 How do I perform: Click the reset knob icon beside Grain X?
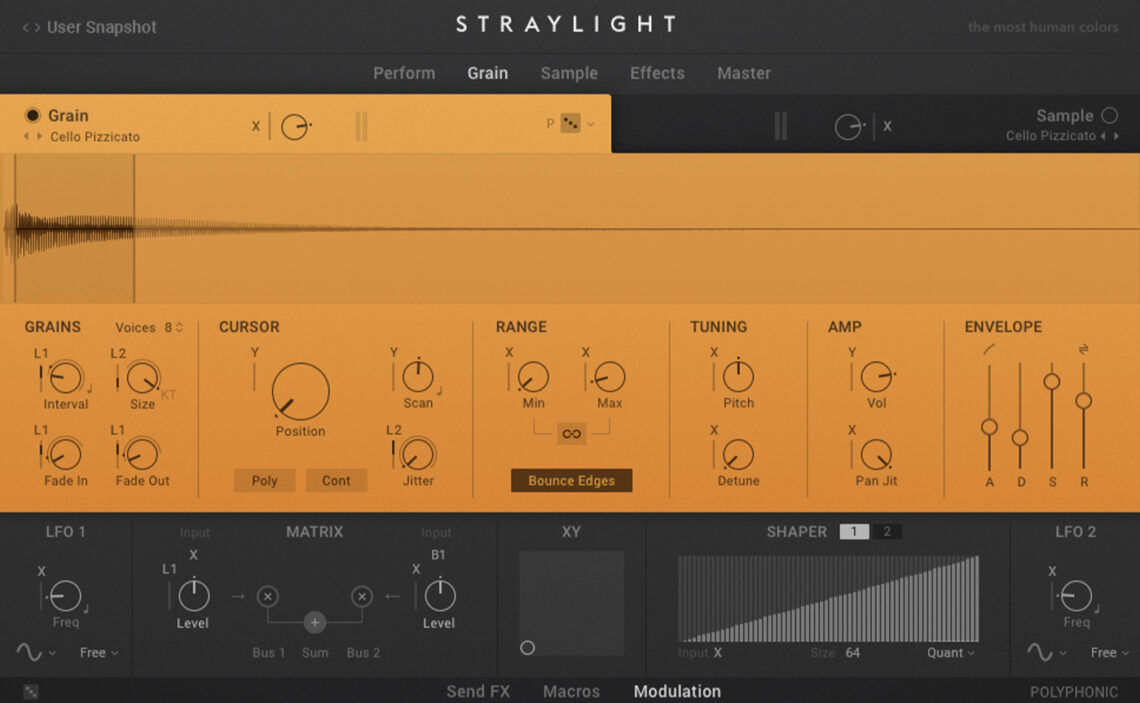point(296,125)
